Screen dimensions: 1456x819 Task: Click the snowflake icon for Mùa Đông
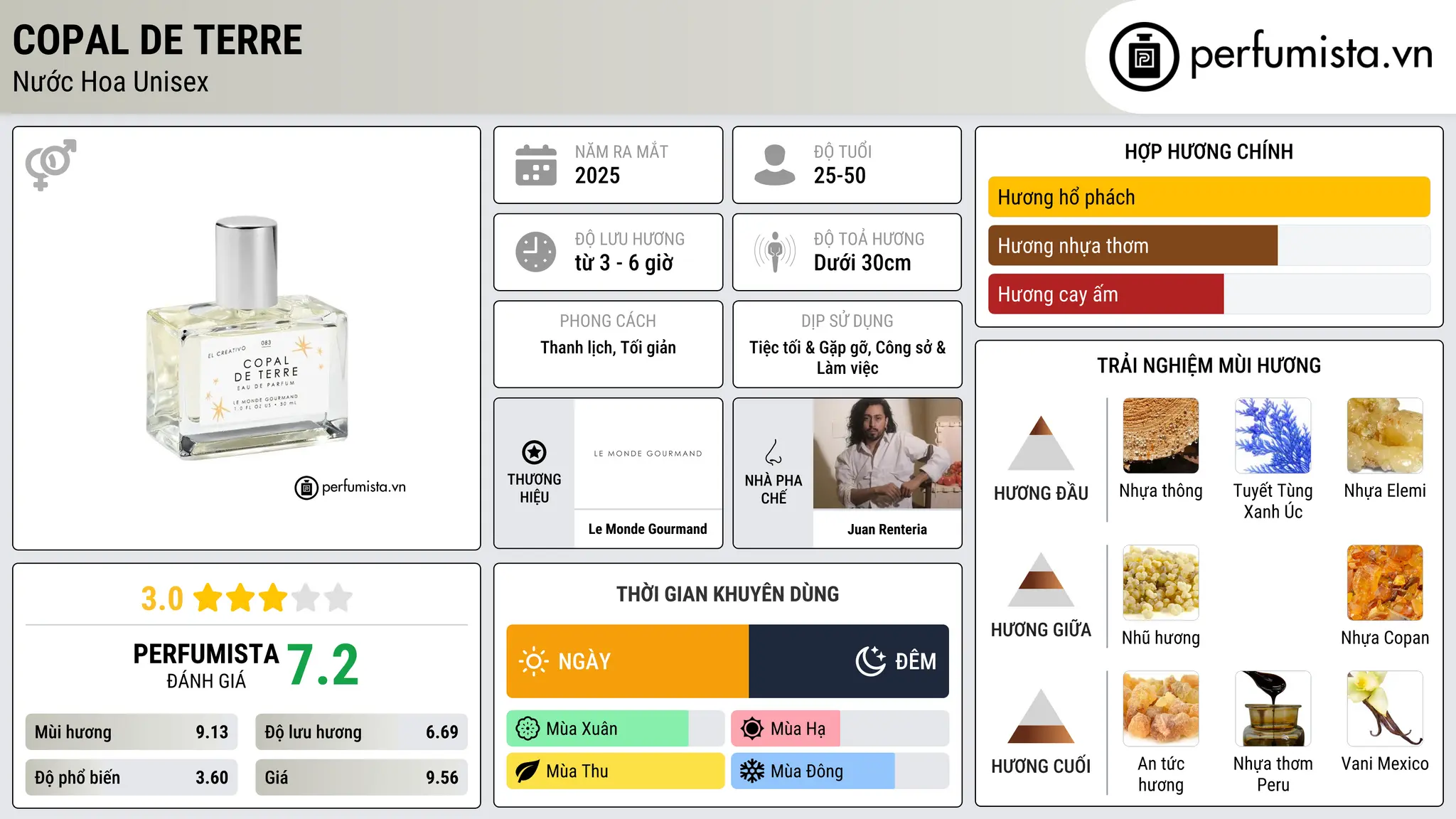coord(752,771)
